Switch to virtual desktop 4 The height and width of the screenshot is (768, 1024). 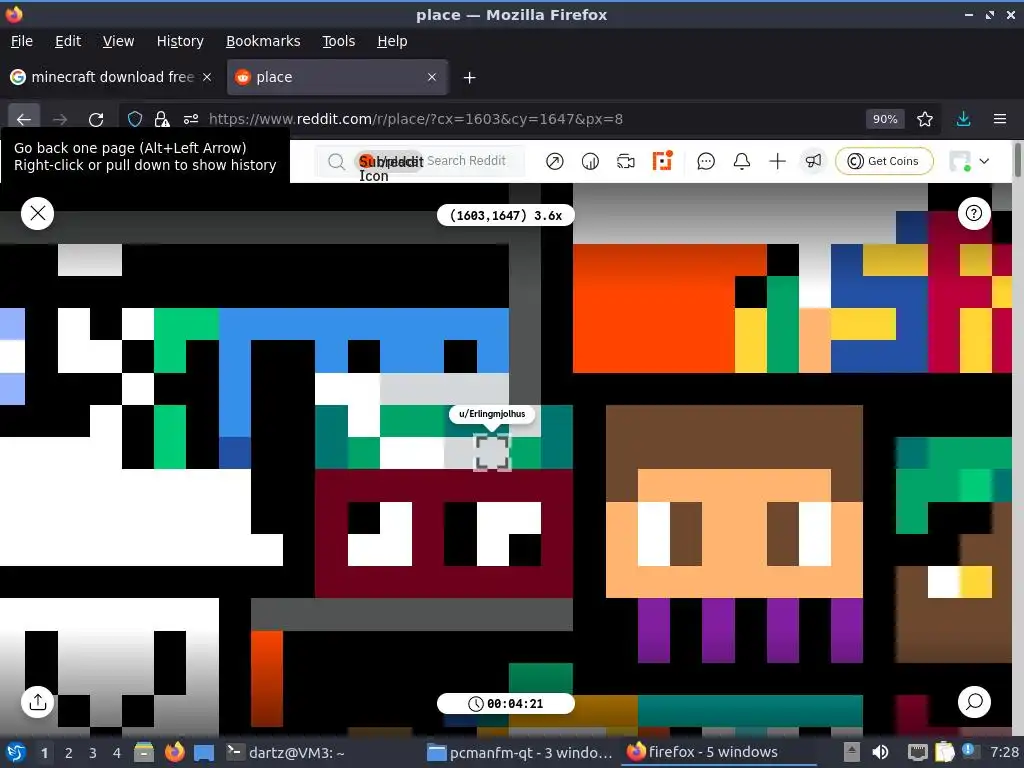(x=117, y=753)
